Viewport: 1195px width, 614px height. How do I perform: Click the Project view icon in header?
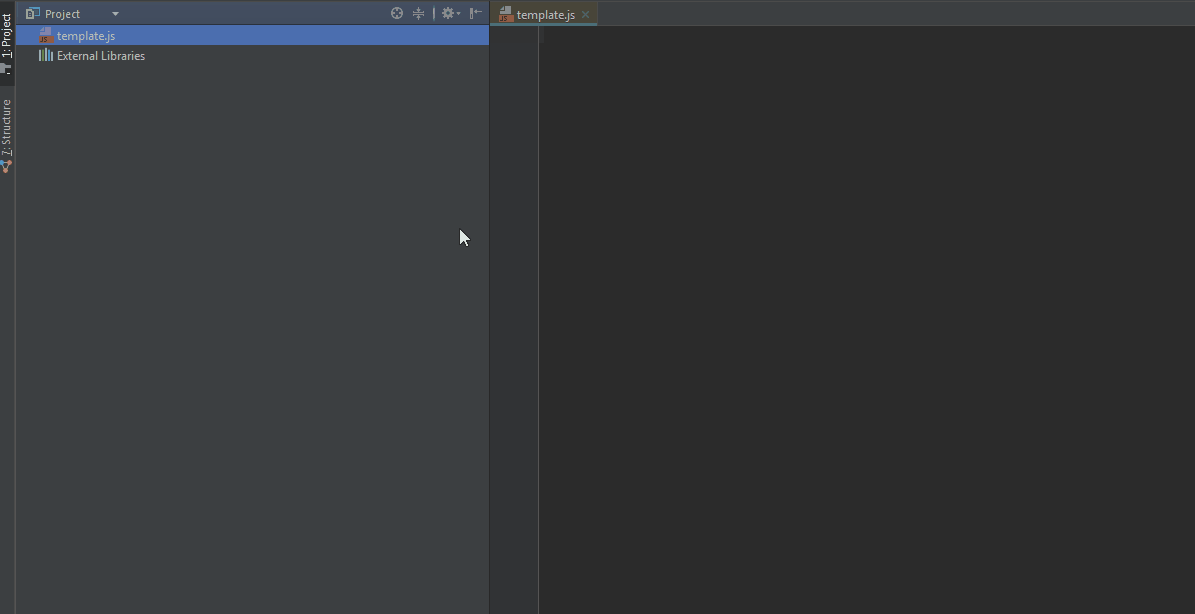tap(32, 14)
